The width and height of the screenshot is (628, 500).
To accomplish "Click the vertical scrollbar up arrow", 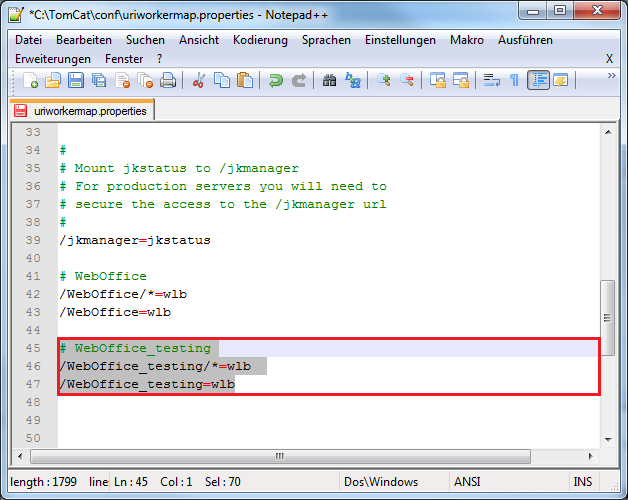I will tap(608, 132).
